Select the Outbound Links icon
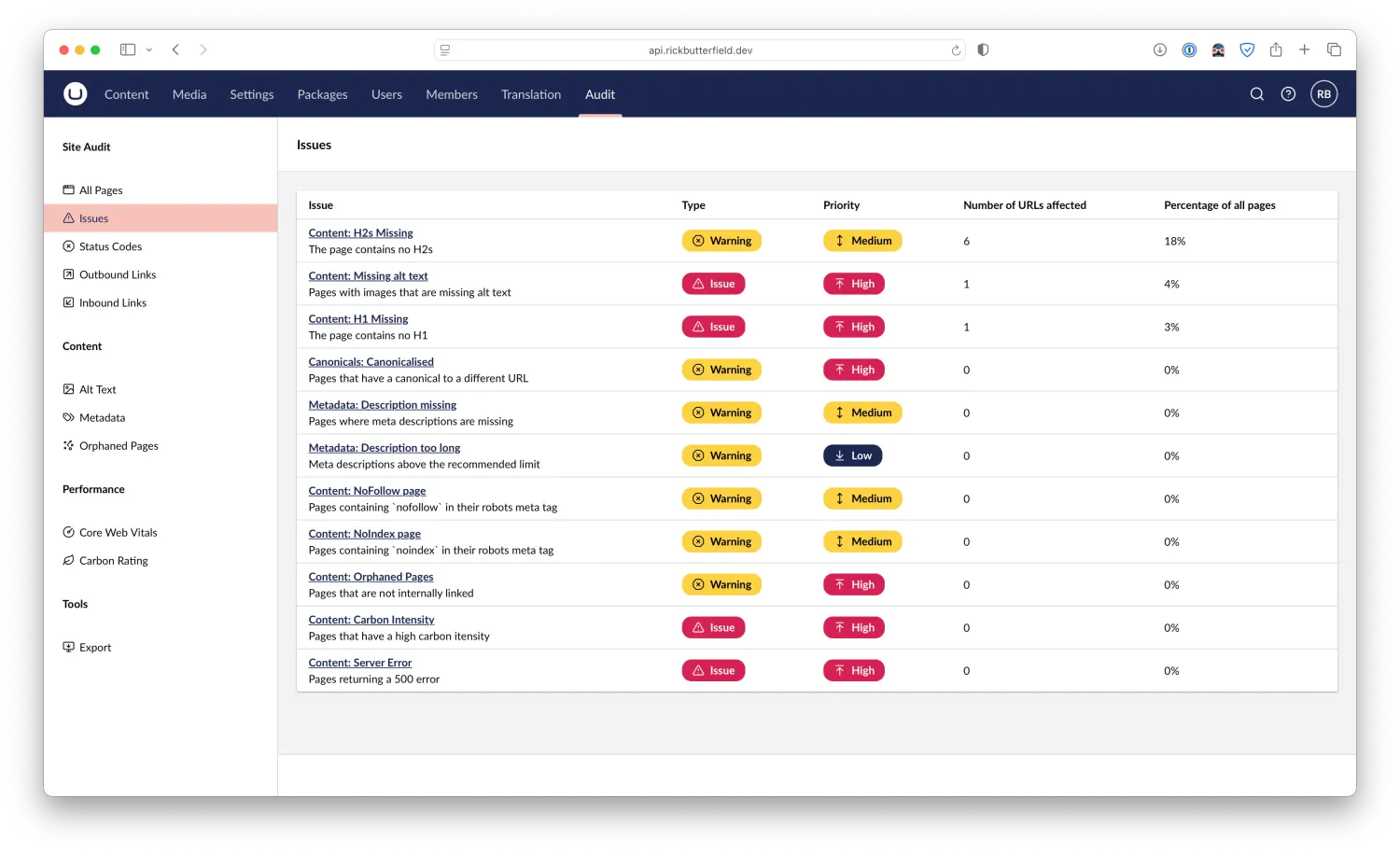The height and width of the screenshot is (854, 1400). point(68,273)
